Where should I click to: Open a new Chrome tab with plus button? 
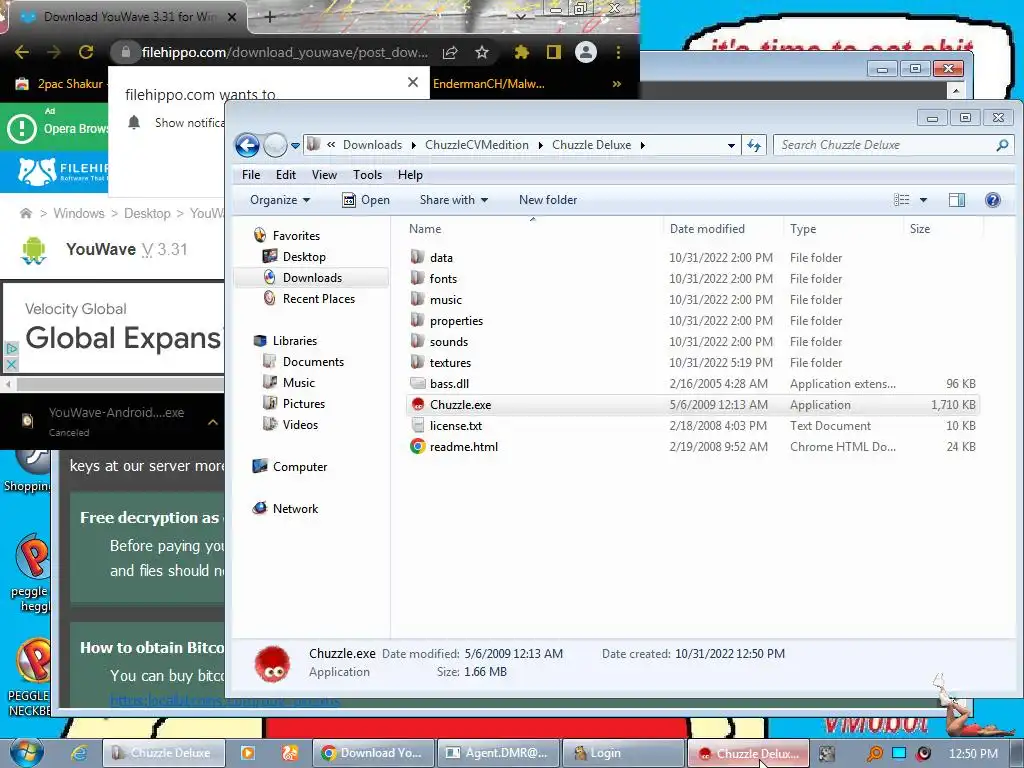tap(270, 16)
